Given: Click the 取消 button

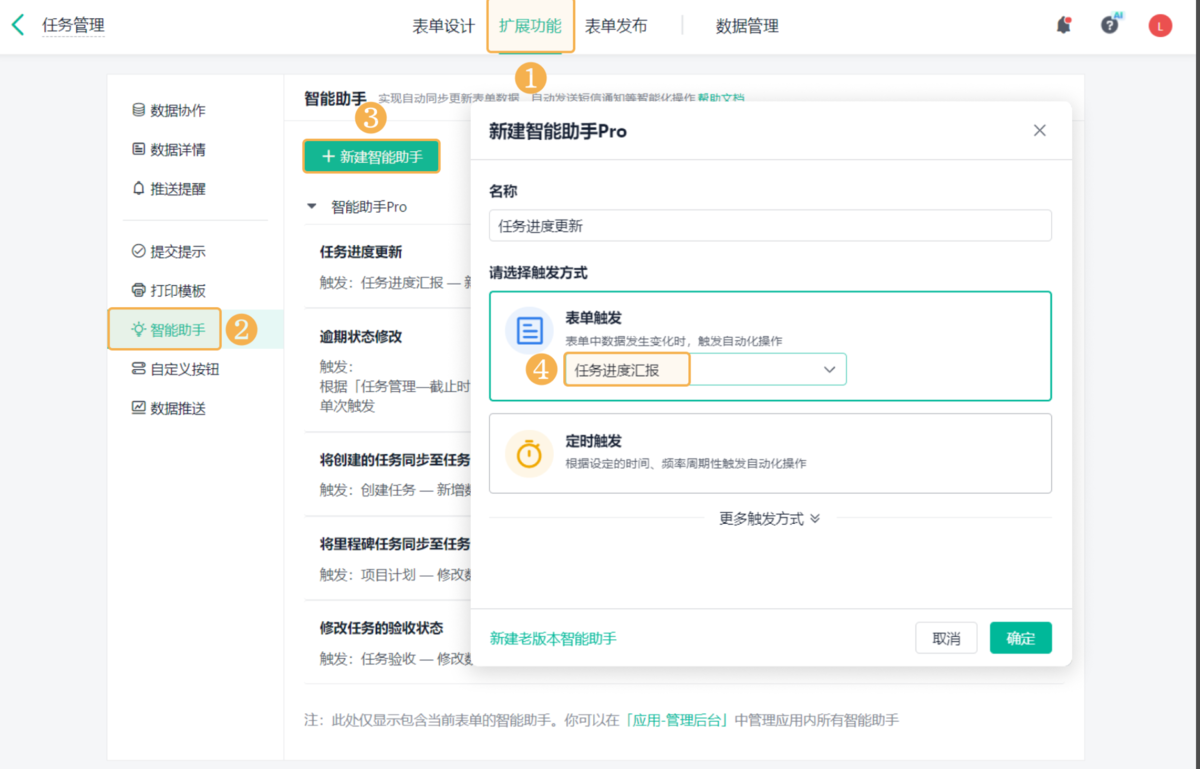Looking at the screenshot, I should pos(946,638).
